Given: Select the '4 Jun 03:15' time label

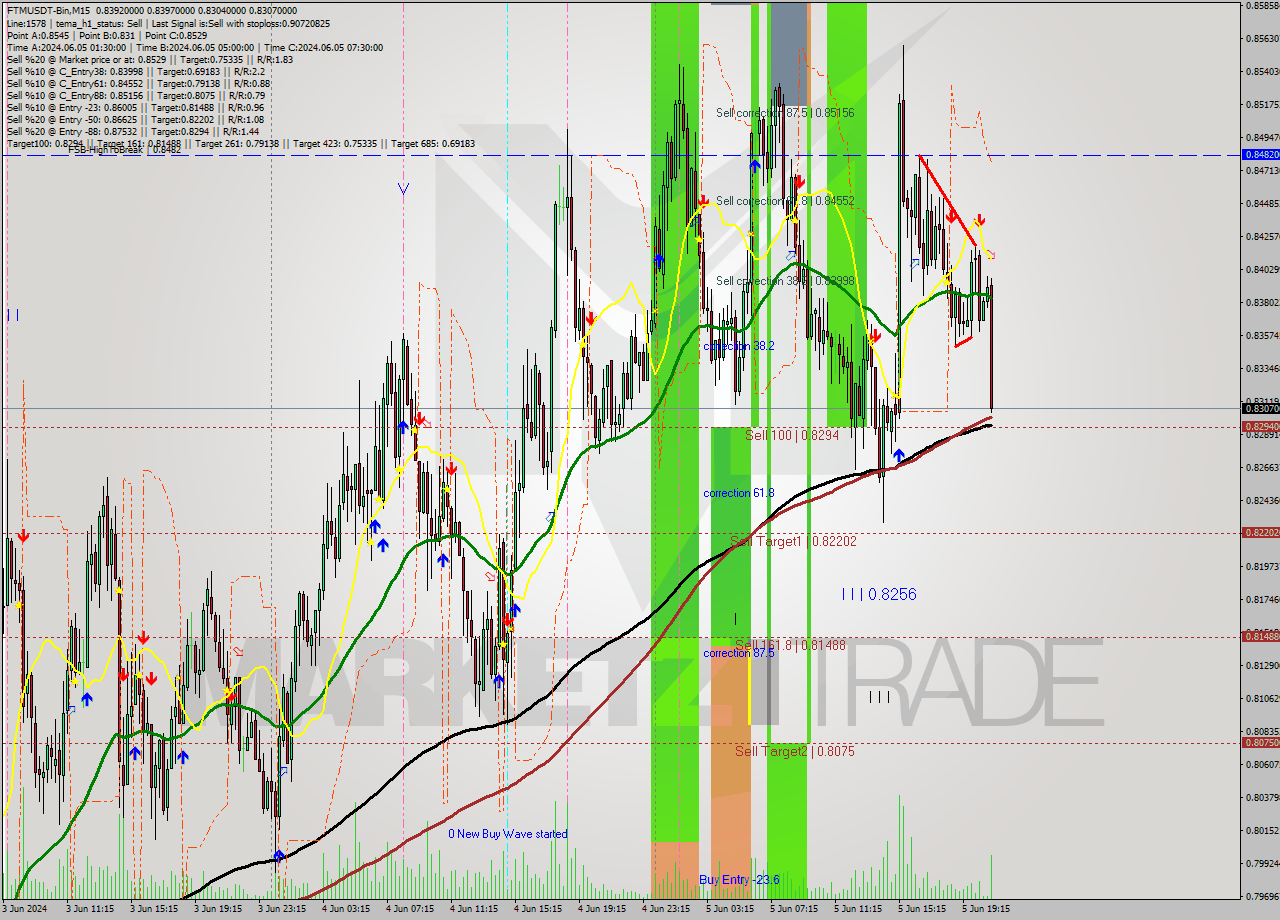Looking at the screenshot, I should tap(348, 910).
